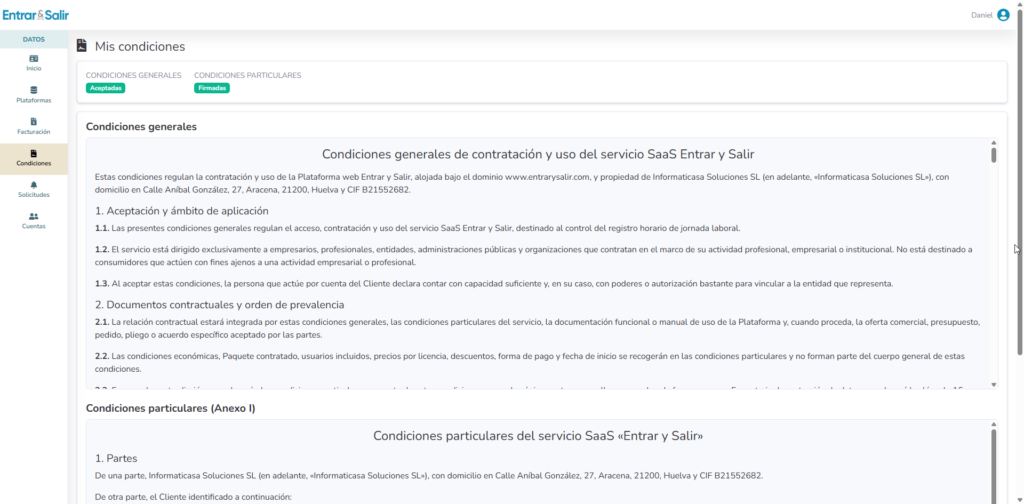Click the Facturación invoice icon
This screenshot has width=1024, height=504.
coord(34,121)
